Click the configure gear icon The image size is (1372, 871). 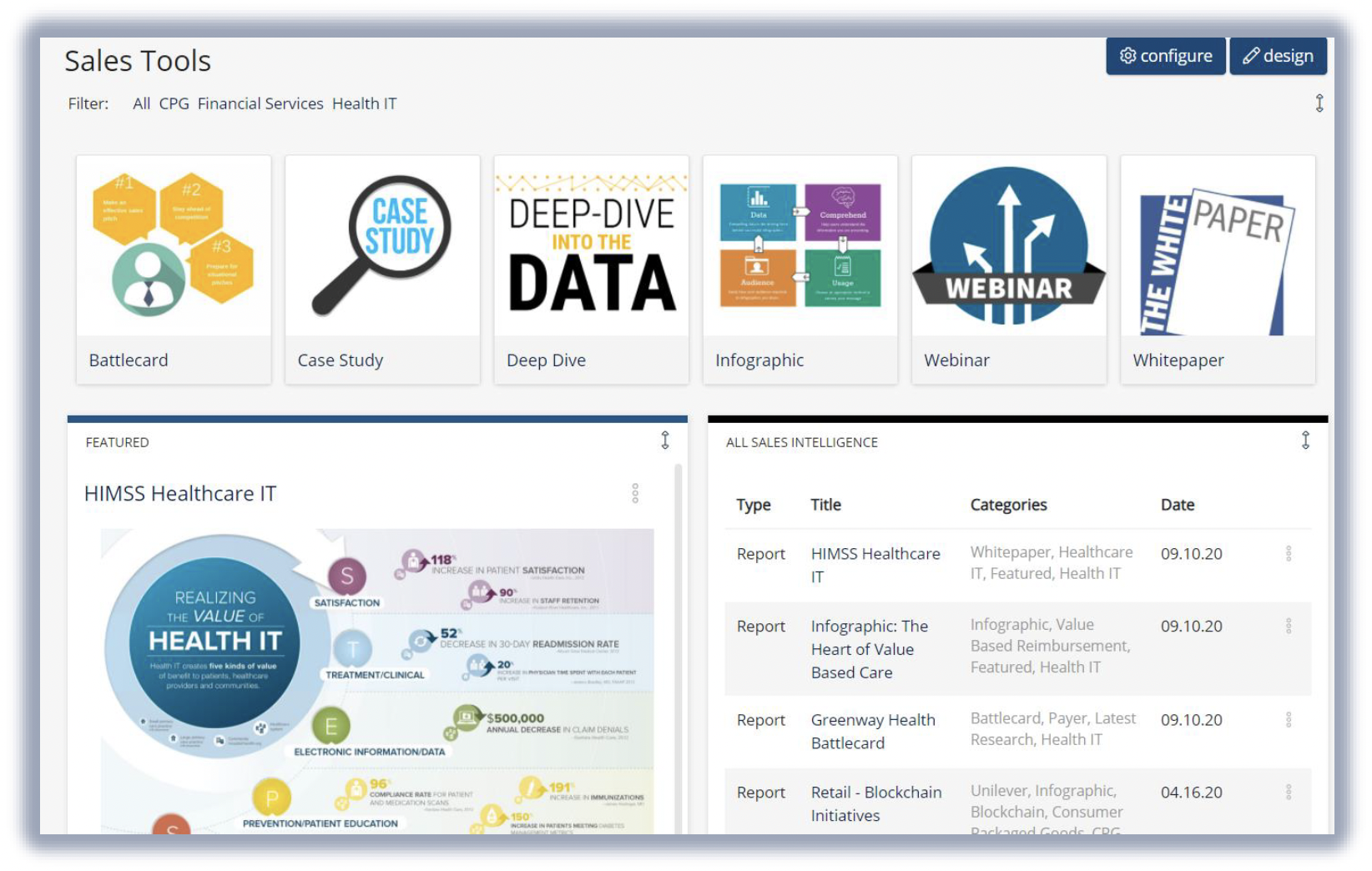[1128, 56]
